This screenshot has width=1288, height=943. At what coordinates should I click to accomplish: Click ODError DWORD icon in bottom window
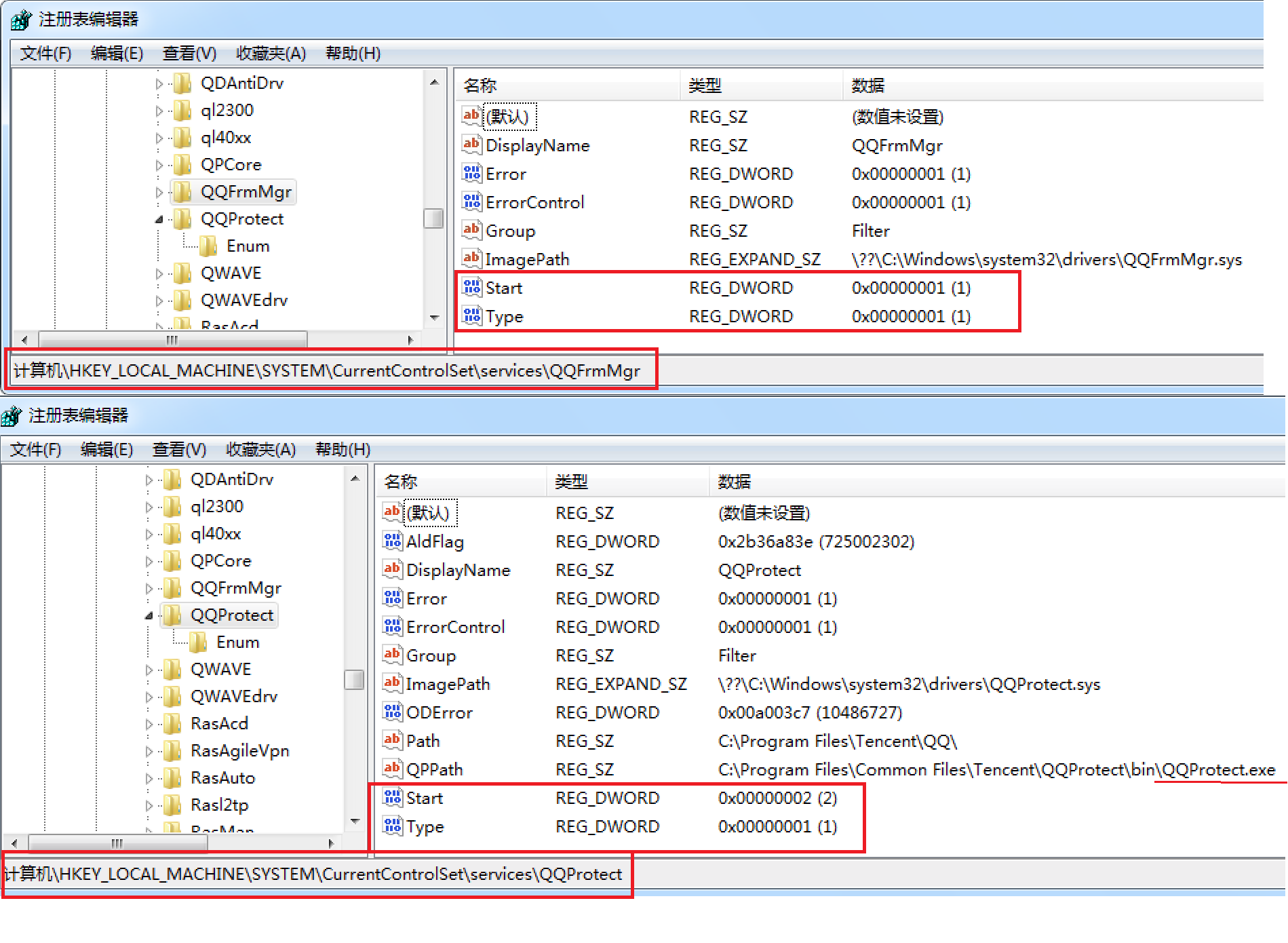coord(392,712)
